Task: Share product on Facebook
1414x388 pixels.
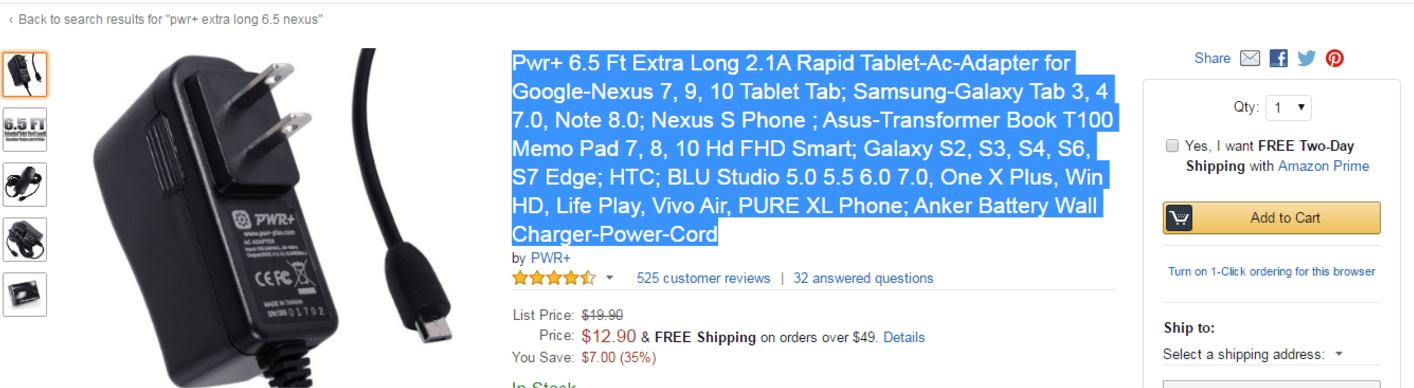Action: tap(1278, 58)
